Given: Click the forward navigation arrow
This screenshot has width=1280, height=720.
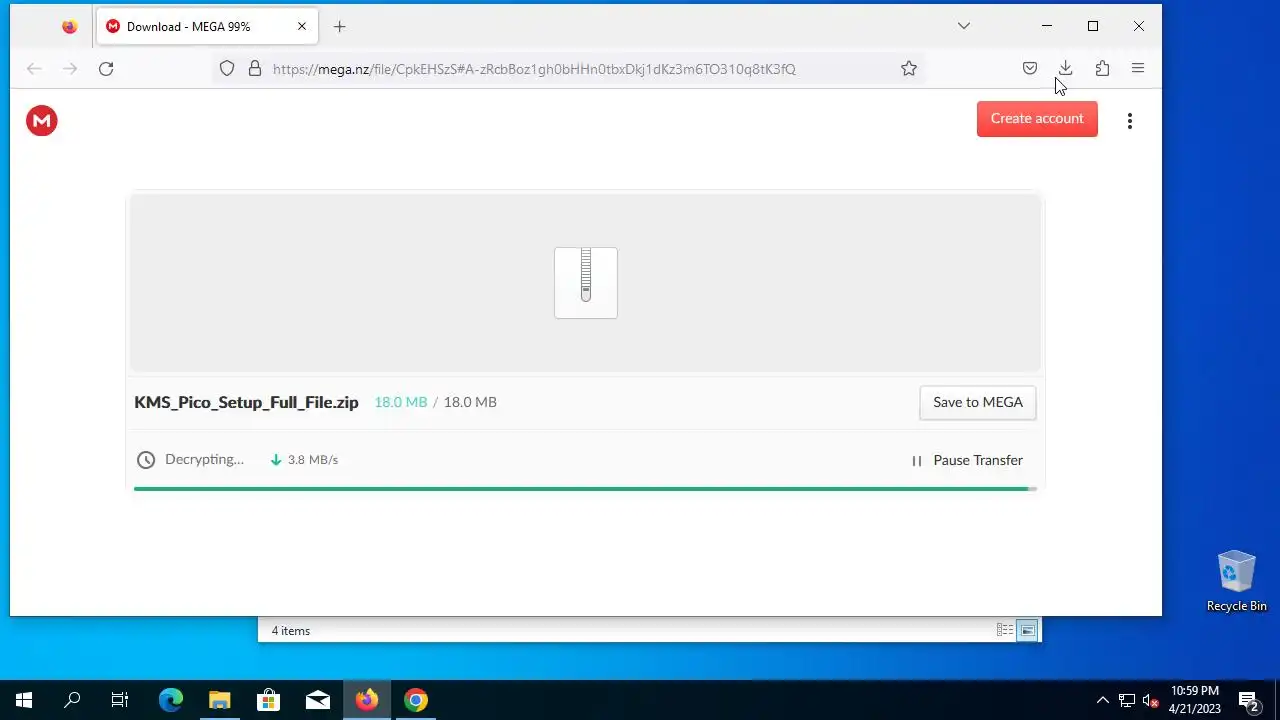Looking at the screenshot, I should point(70,68).
